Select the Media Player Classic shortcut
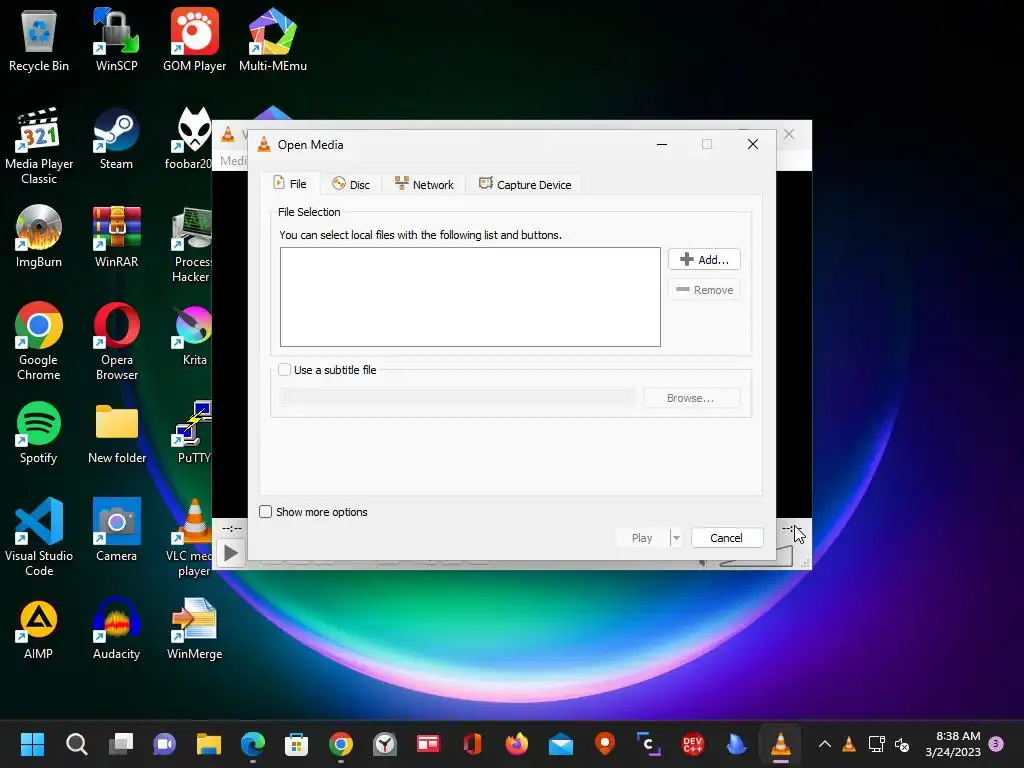The image size is (1024, 768). click(39, 145)
